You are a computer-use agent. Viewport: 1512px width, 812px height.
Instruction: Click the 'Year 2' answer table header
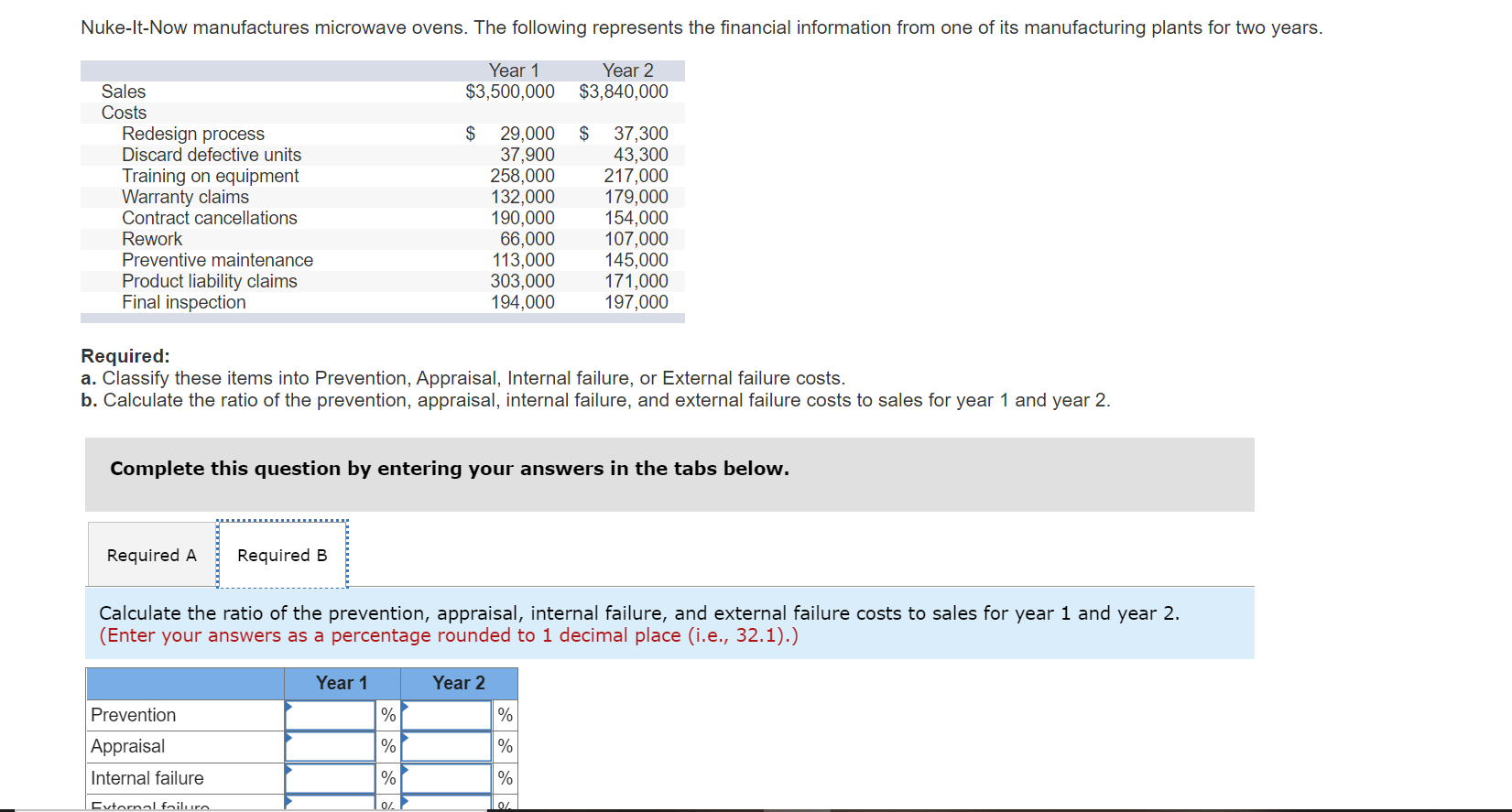459,683
